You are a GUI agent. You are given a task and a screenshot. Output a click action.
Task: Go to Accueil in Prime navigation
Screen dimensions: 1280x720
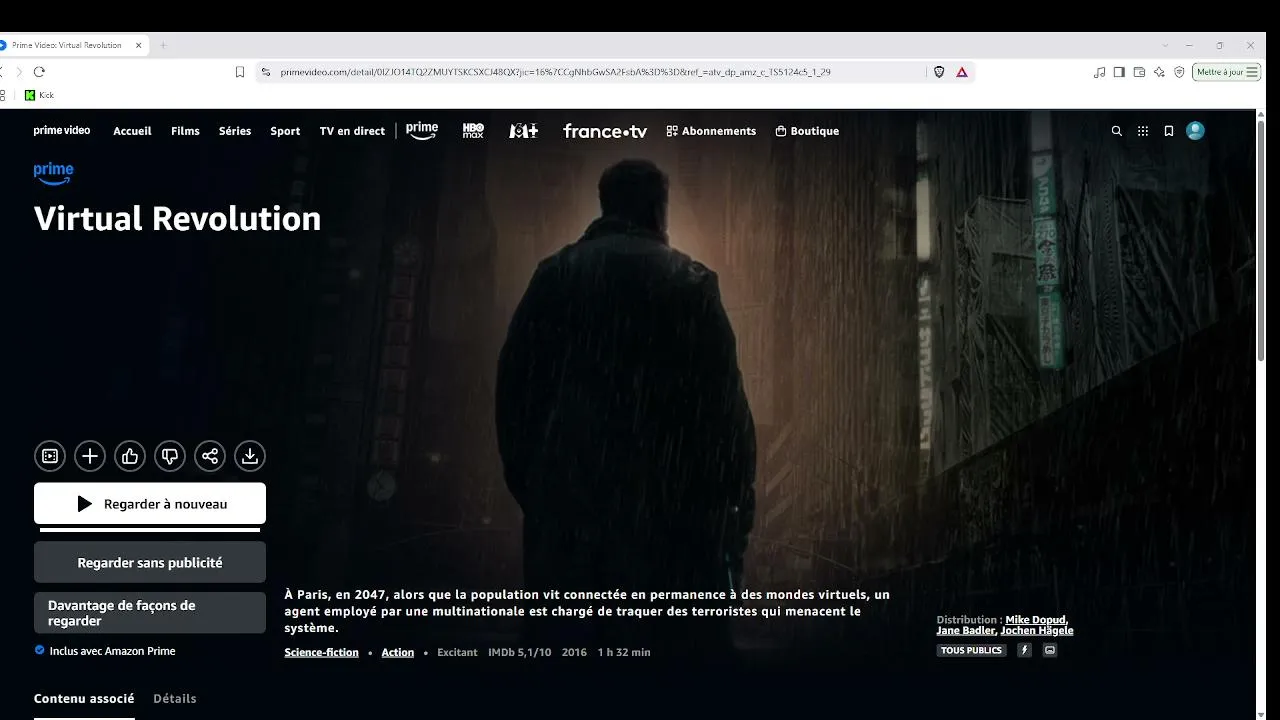tap(132, 131)
